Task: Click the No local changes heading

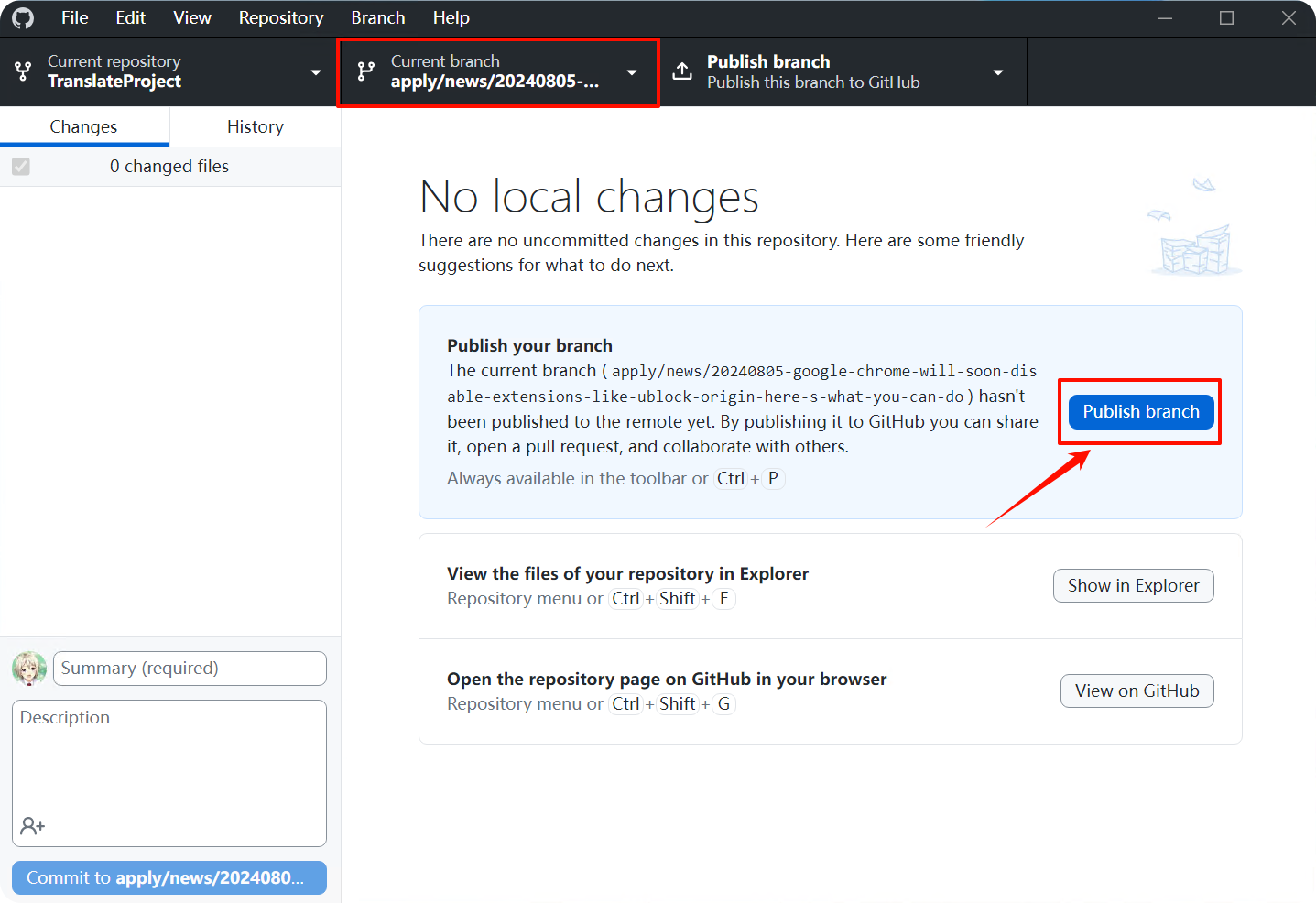Action: coord(589,196)
